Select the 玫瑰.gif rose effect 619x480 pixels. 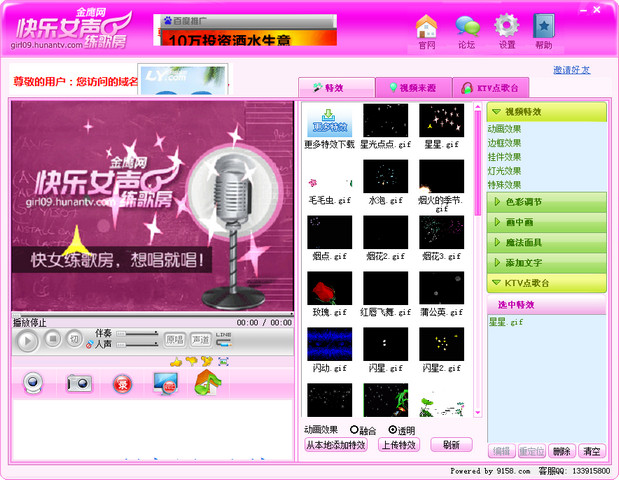coord(329,288)
